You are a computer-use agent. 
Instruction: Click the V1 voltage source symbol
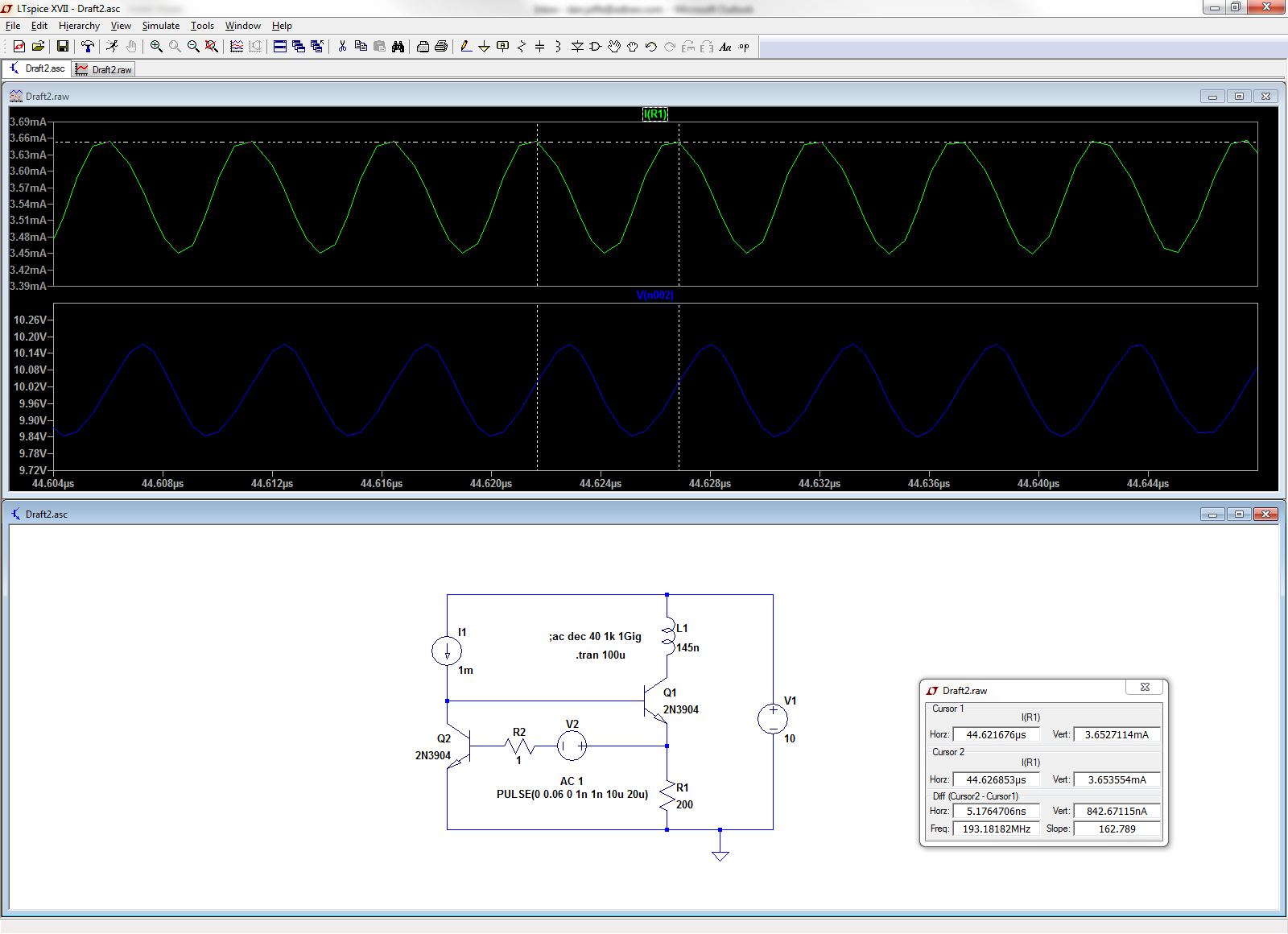click(773, 719)
